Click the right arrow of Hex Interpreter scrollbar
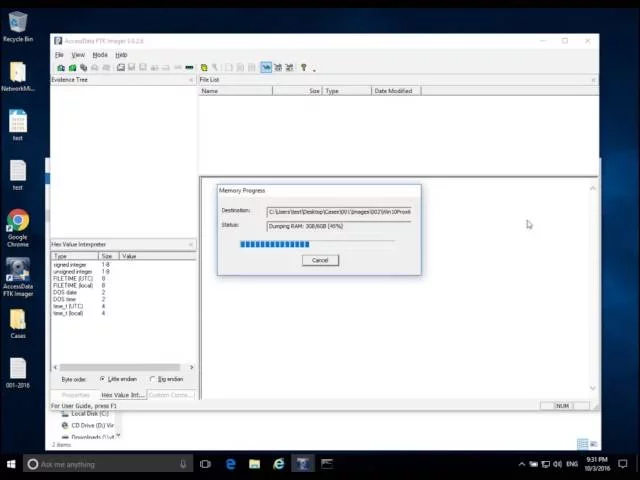 pyautogui.click(x=191, y=367)
